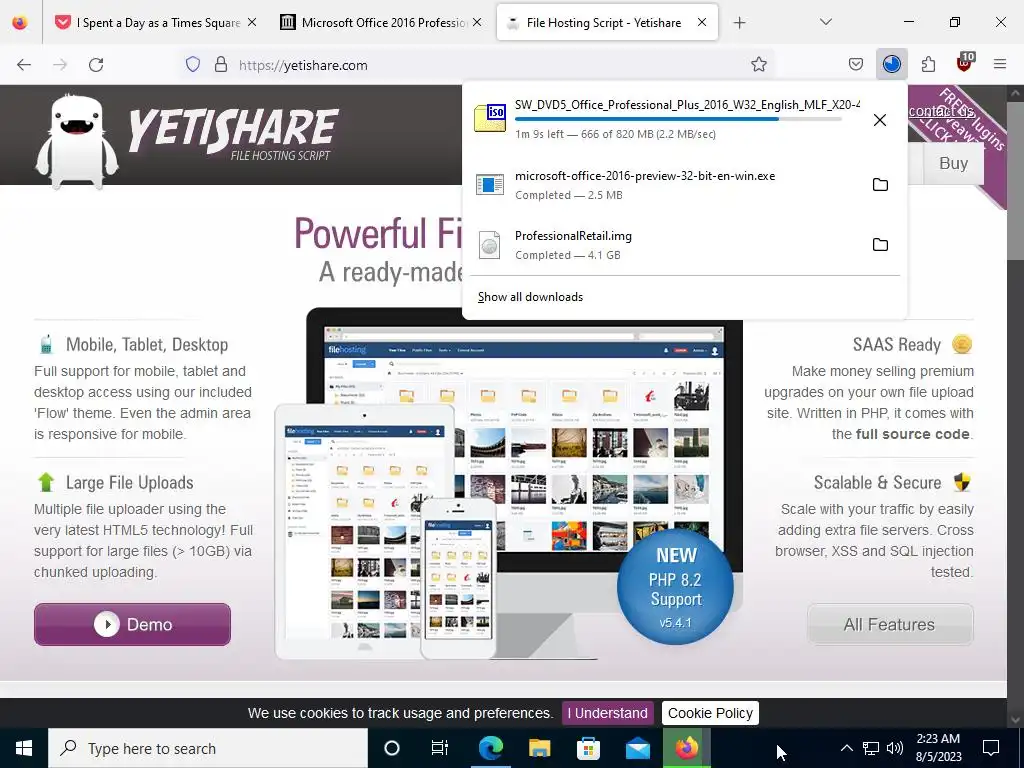This screenshot has height=768, width=1024.
Task: Open Mail app from taskbar
Action: point(637,748)
